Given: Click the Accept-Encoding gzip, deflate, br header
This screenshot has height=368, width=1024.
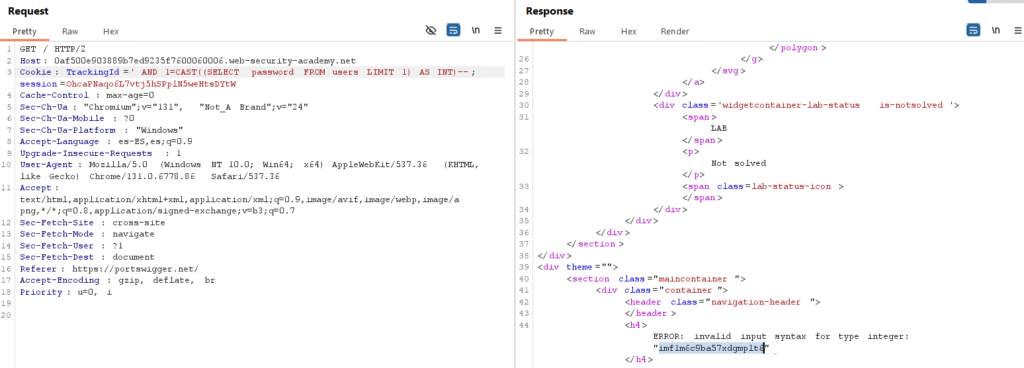Looking at the screenshot, I should (x=117, y=281).
